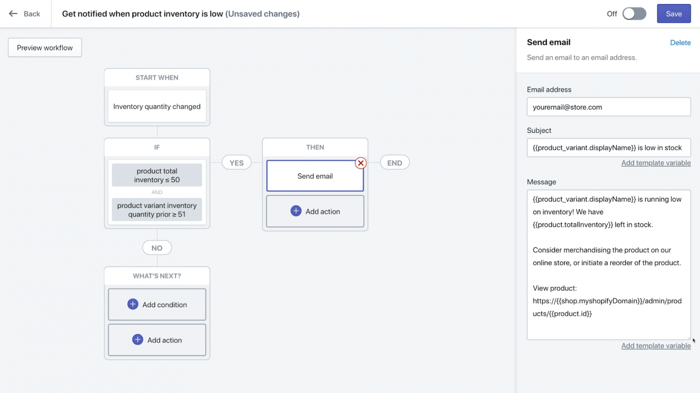Add template variable to Message

tap(656, 346)
